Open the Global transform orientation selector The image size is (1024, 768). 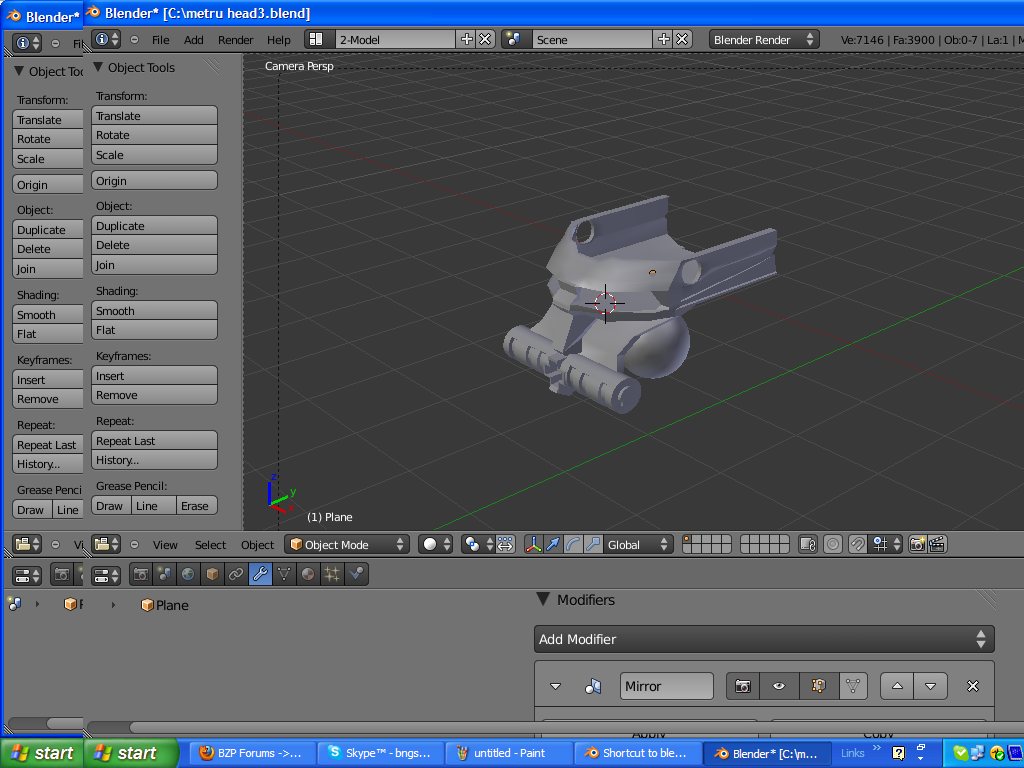638,545
